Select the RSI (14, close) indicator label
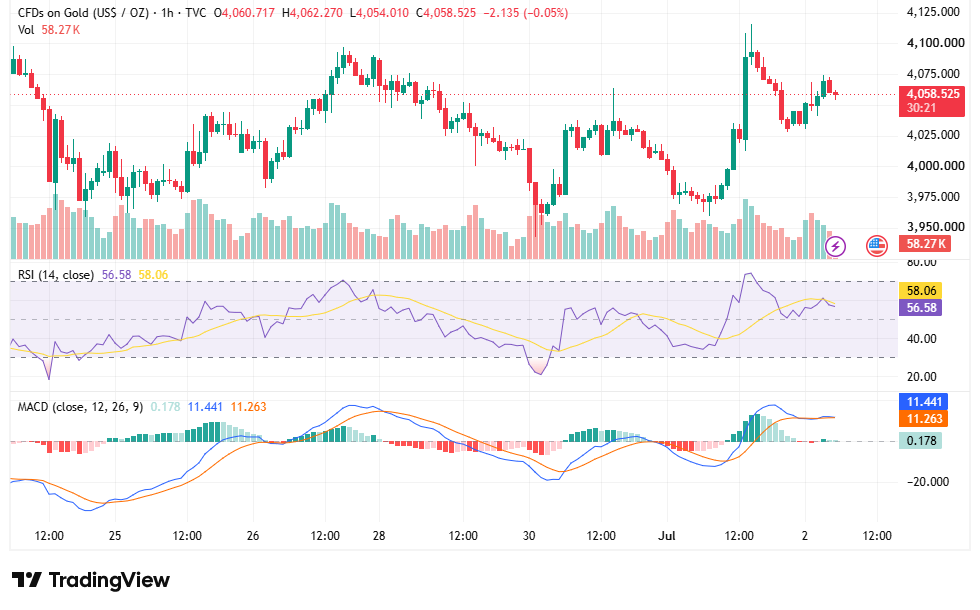The image size is (980, 610). (x=56, y=275)
